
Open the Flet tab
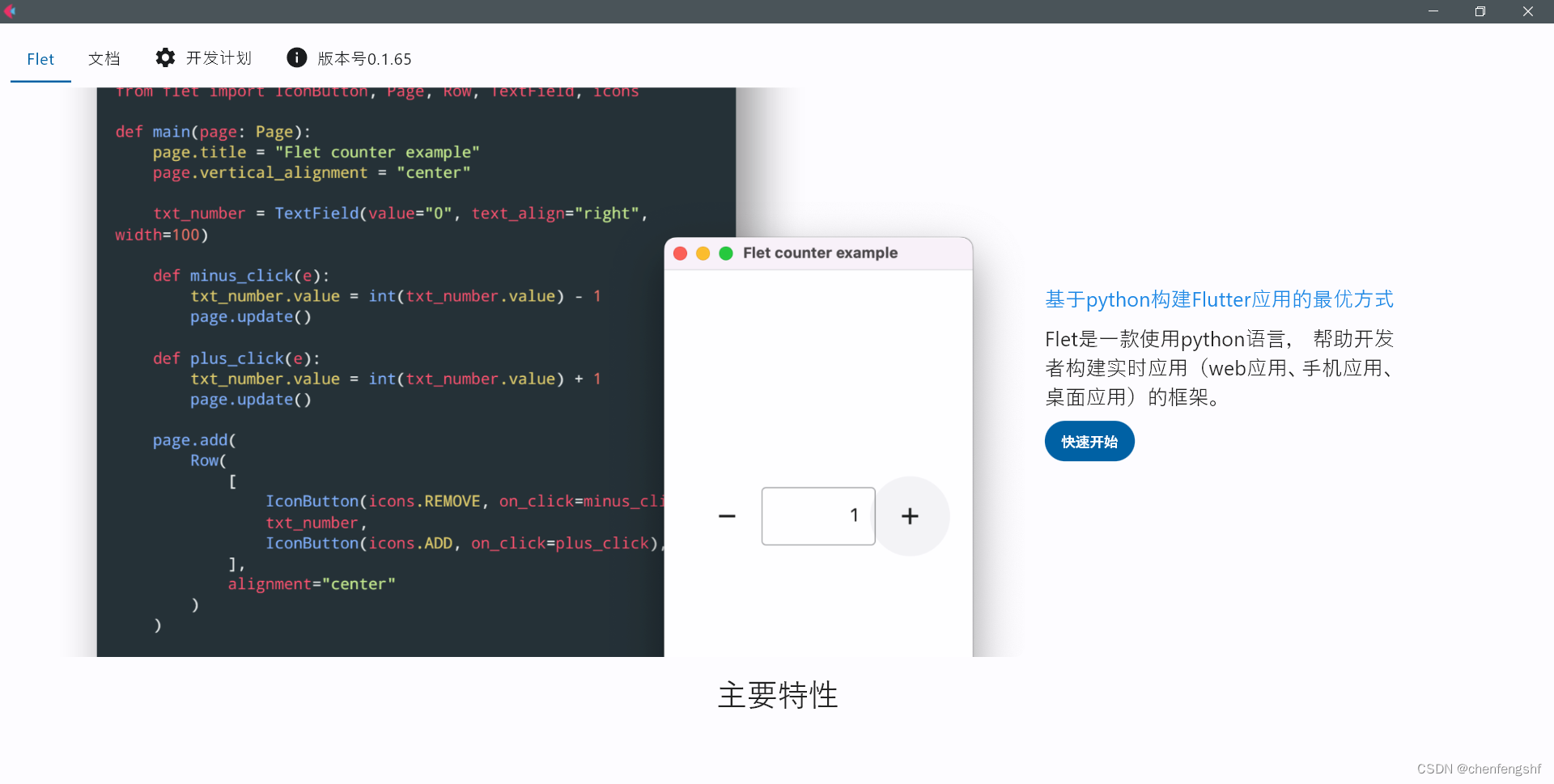click(x=40, y=59)
